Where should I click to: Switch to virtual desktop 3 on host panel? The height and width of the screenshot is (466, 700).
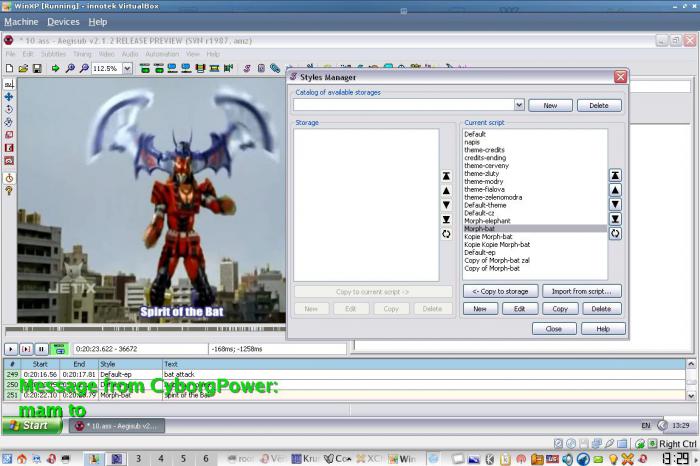click(x=138, y=458)
